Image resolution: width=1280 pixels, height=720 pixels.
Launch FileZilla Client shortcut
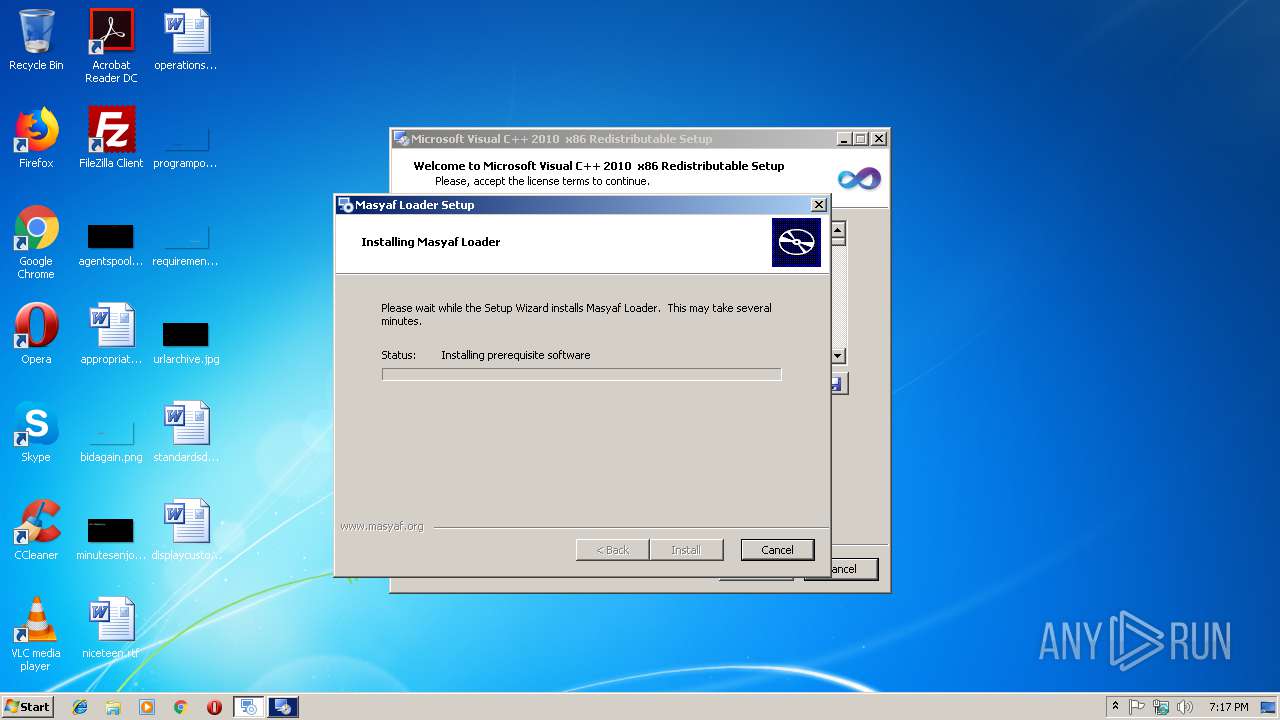pos(111,138)
